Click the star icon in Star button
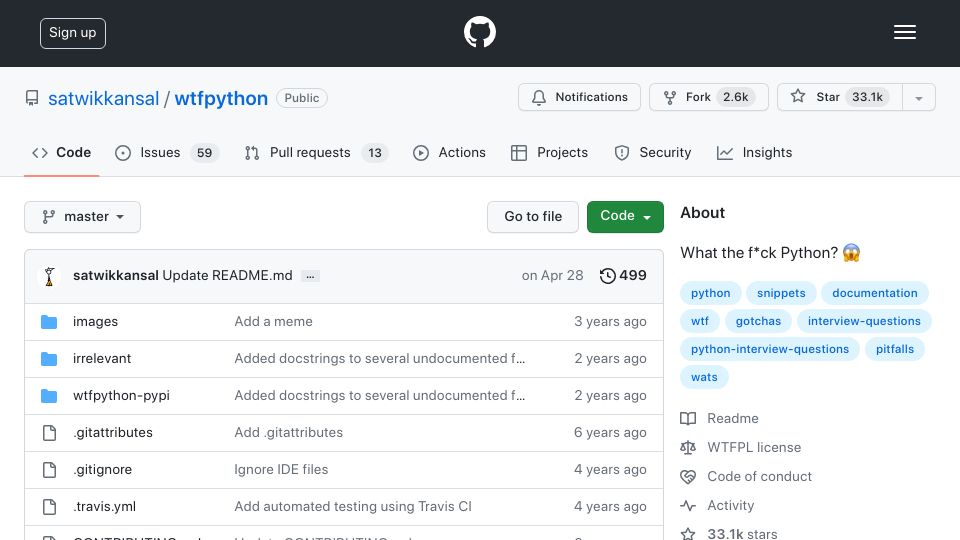 798,96
